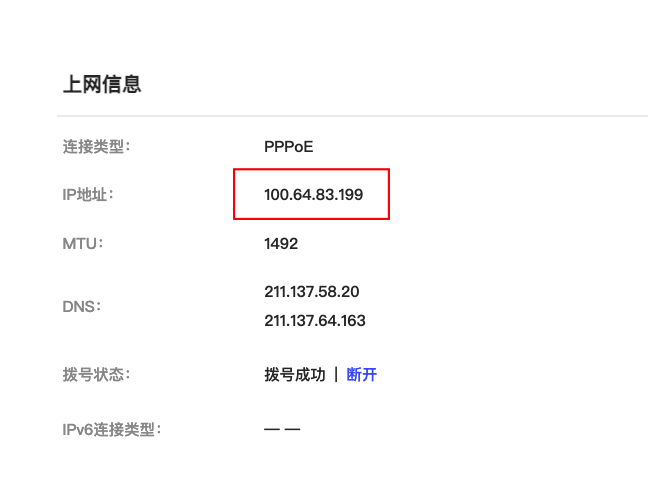The width and height of the screenshot is (648, 500).
Task: Click the IP地址 label
Action: (x=88, y=194)
